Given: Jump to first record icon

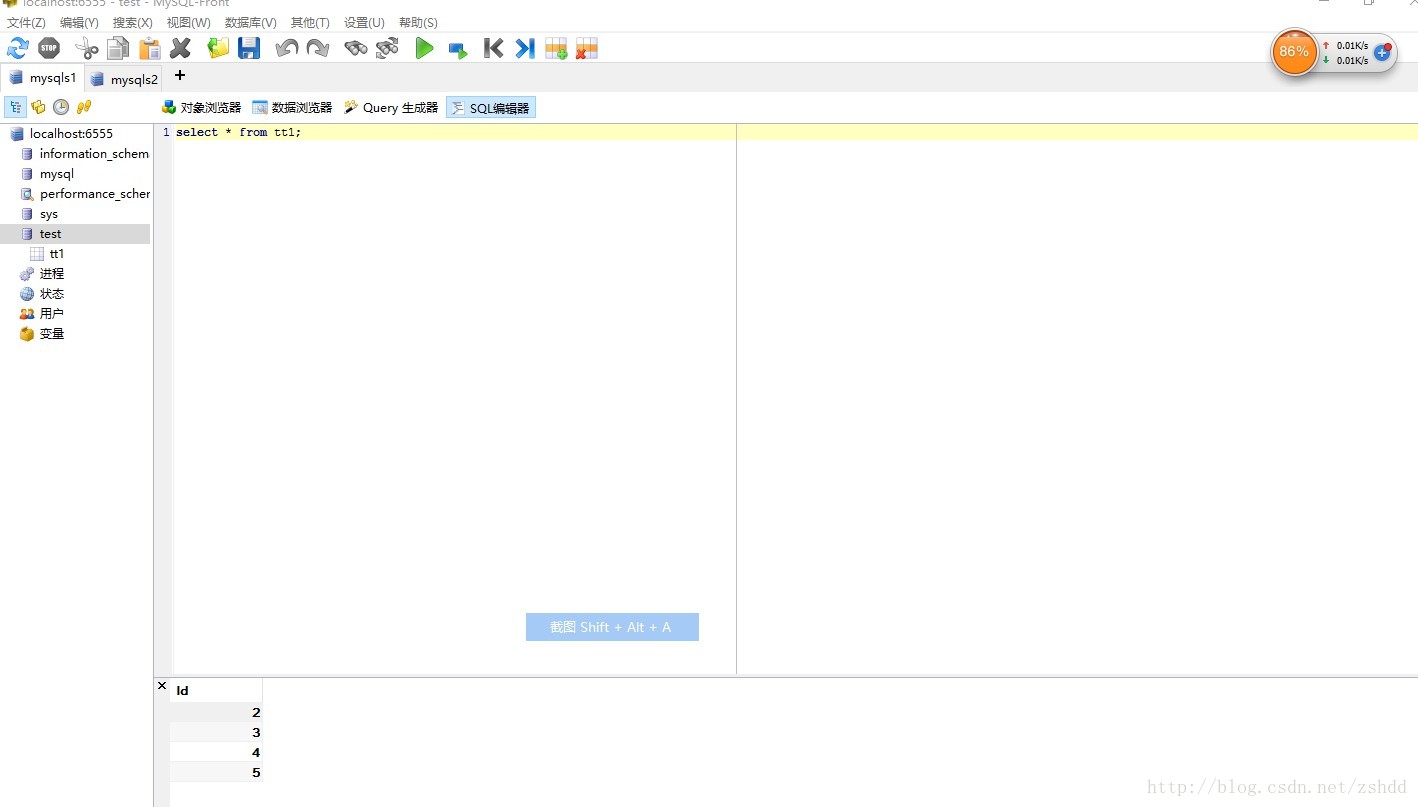Looking at the screenshot, I should pyautogui.click(x=493, y=48).
